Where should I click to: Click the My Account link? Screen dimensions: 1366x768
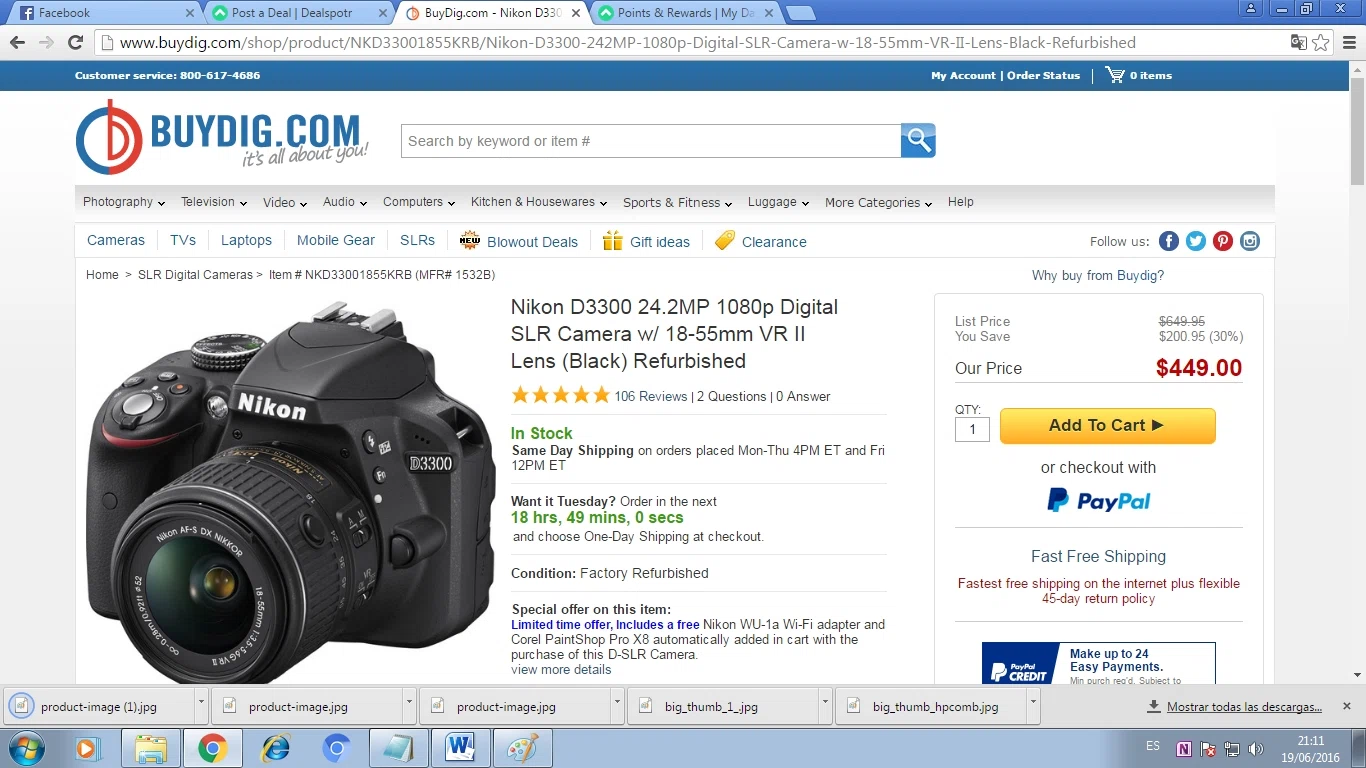coord(963,75)
